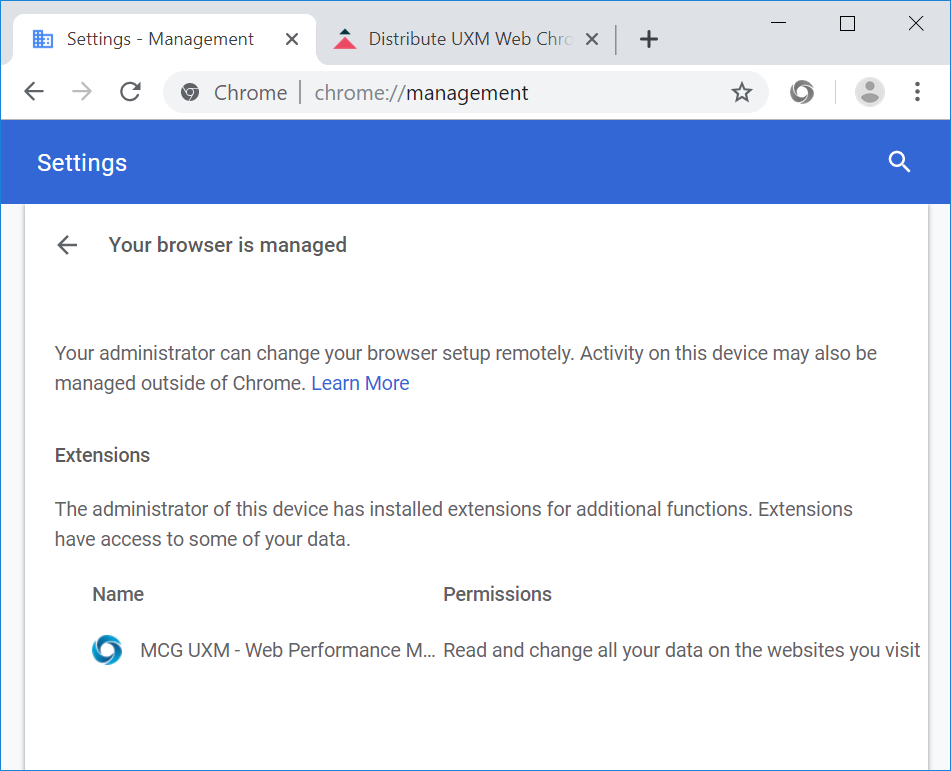Open a new tab
The height and width of the screenshot is (771, 951).
[649, 39]
